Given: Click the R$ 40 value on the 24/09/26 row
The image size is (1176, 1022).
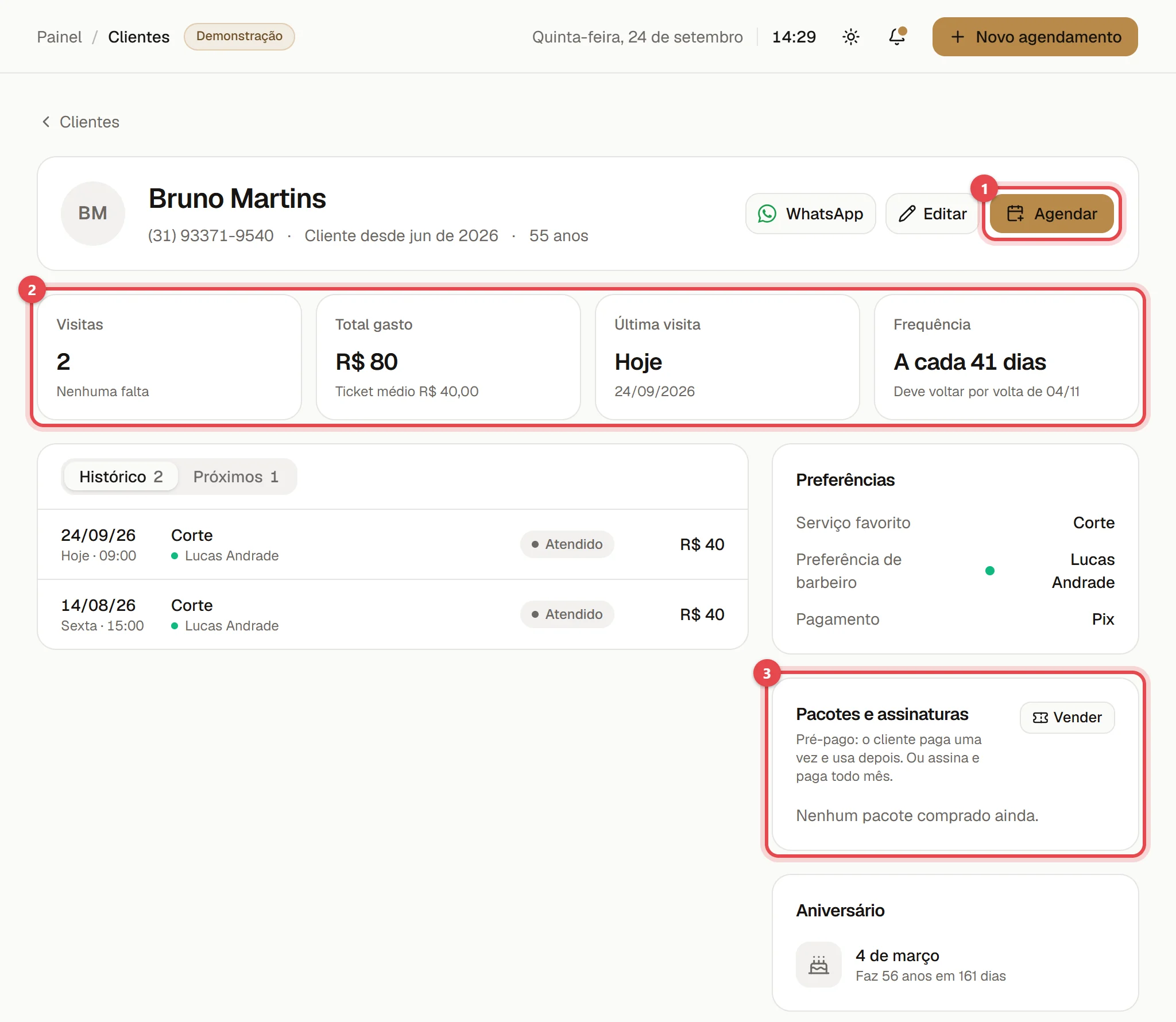Looking at the screenshot, I should click(702, 544).
